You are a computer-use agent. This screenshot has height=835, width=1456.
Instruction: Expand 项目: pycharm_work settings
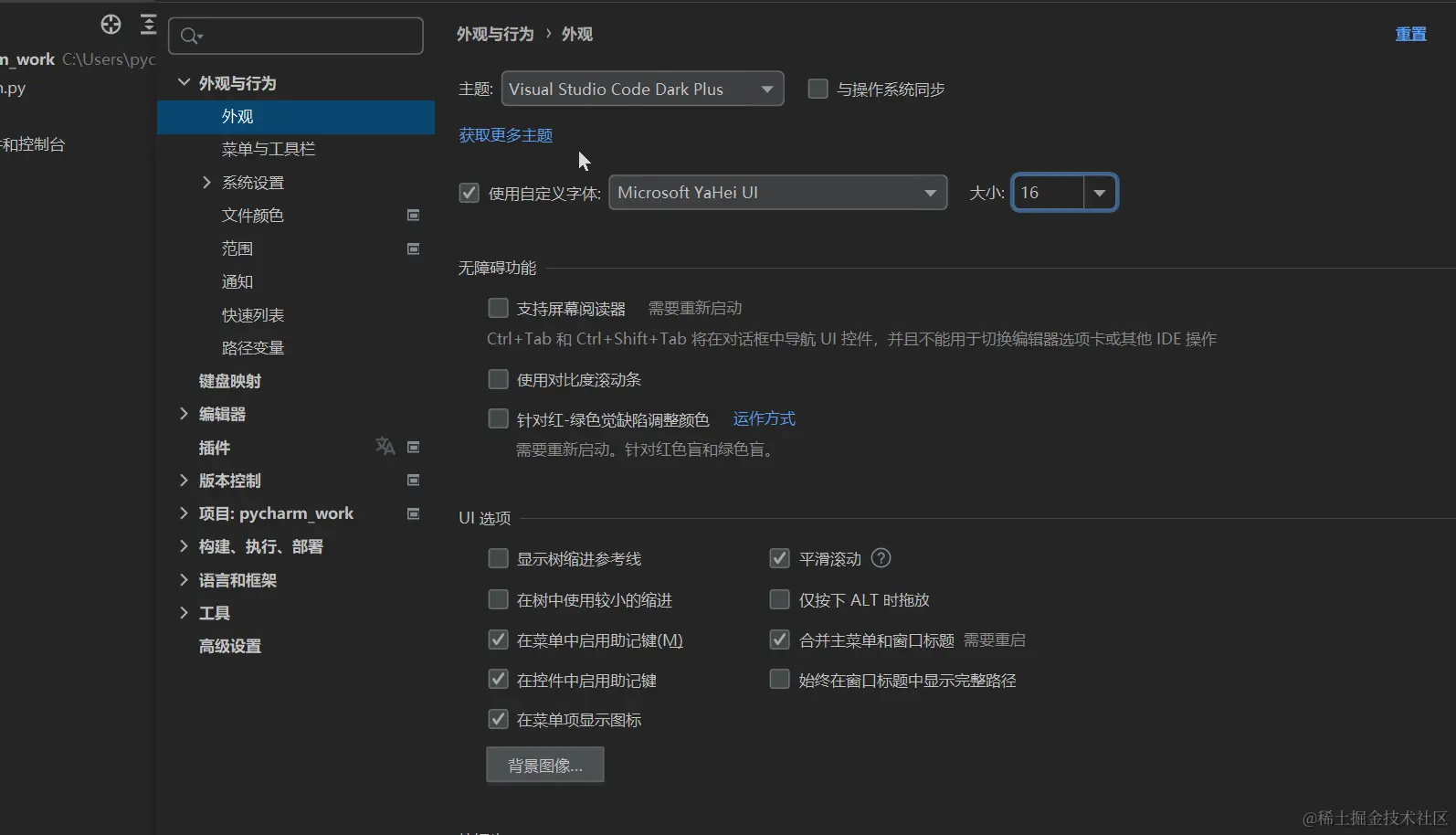click(x=184, y=513)
